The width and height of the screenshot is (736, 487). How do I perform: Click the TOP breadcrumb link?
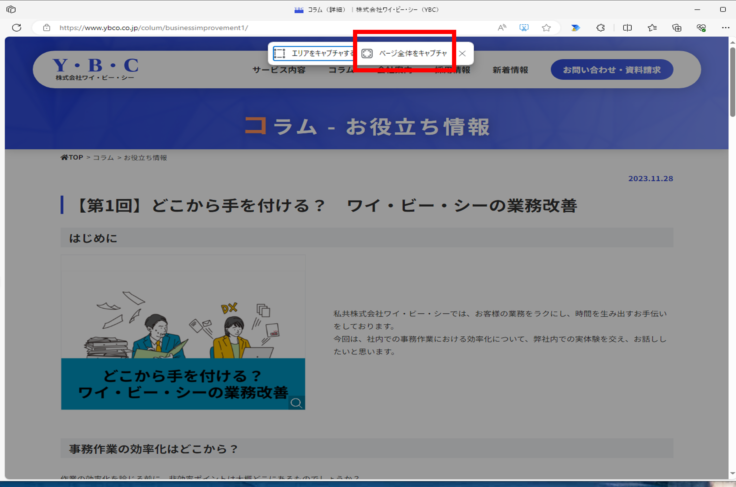tap(72, 158)
